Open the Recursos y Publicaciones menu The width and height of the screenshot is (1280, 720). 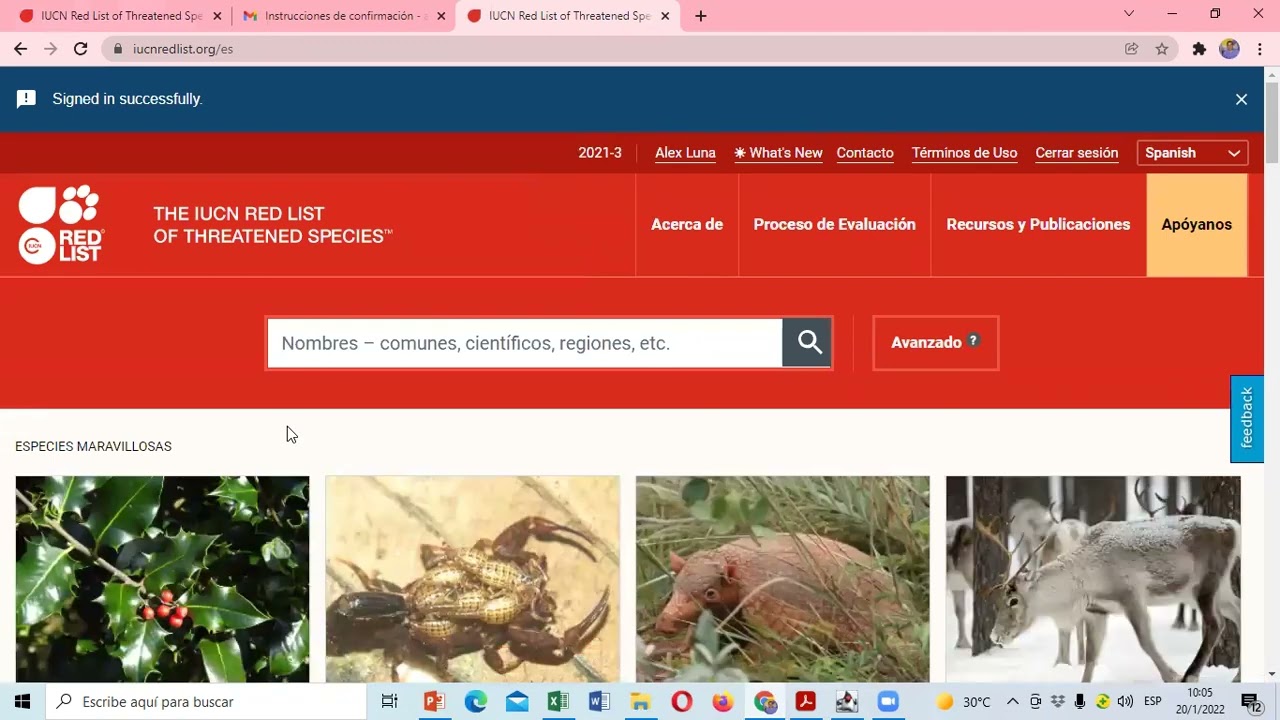tap(1038, 225)
